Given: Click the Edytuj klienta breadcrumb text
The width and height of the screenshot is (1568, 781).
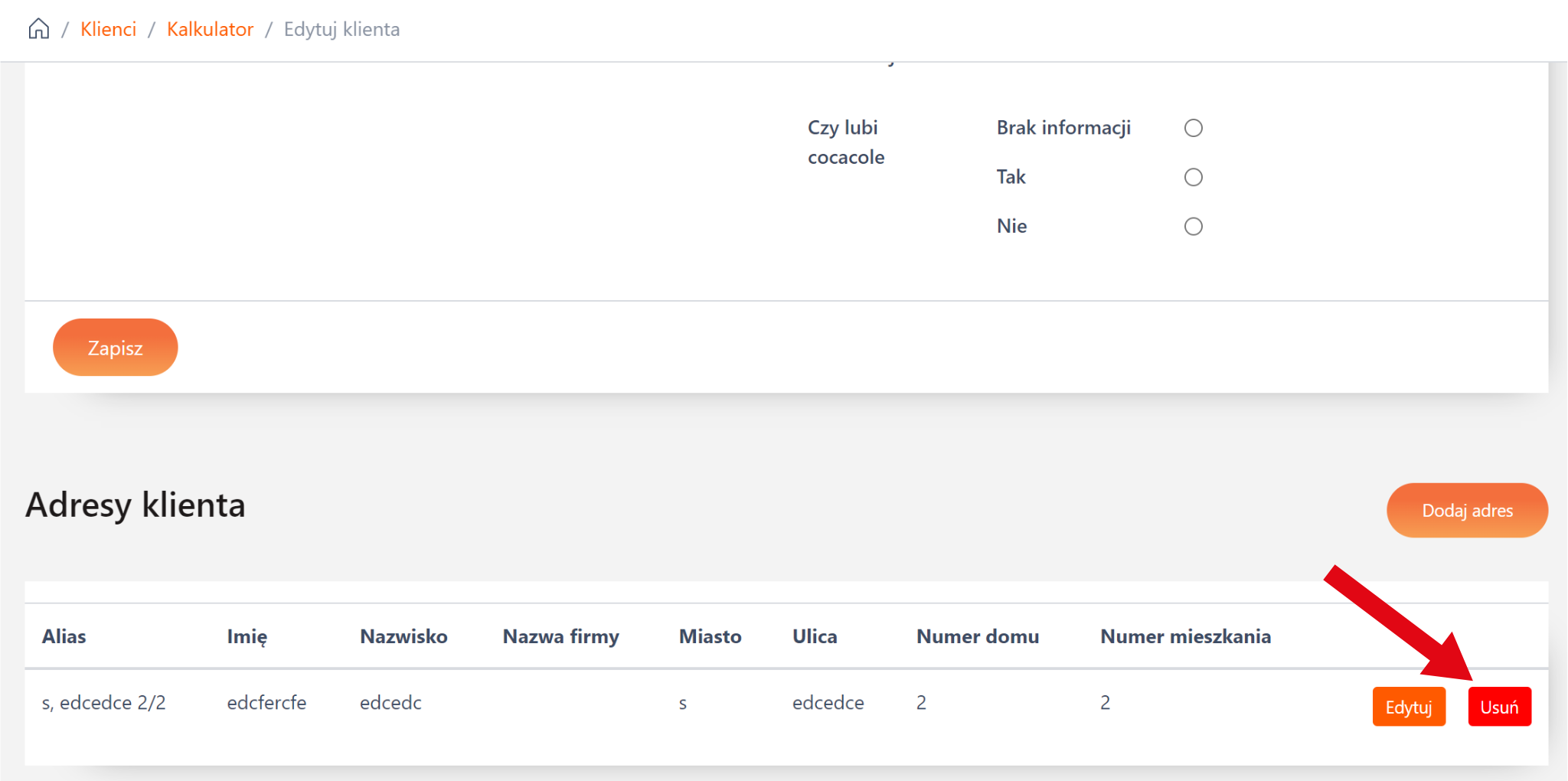Looking at the screenshot, I should pos(341,29).
